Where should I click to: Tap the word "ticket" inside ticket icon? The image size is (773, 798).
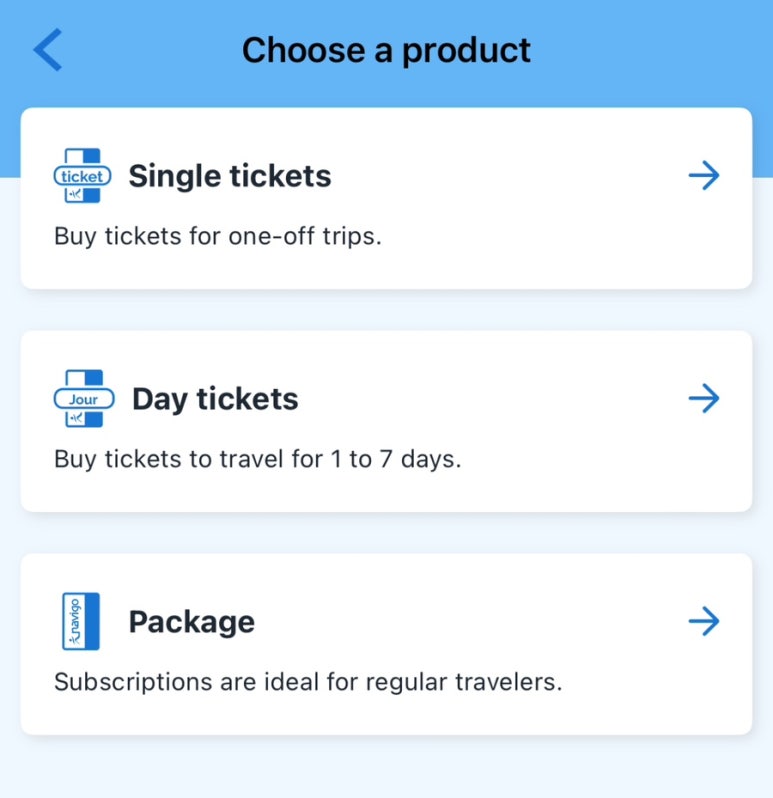pos(82,177)
